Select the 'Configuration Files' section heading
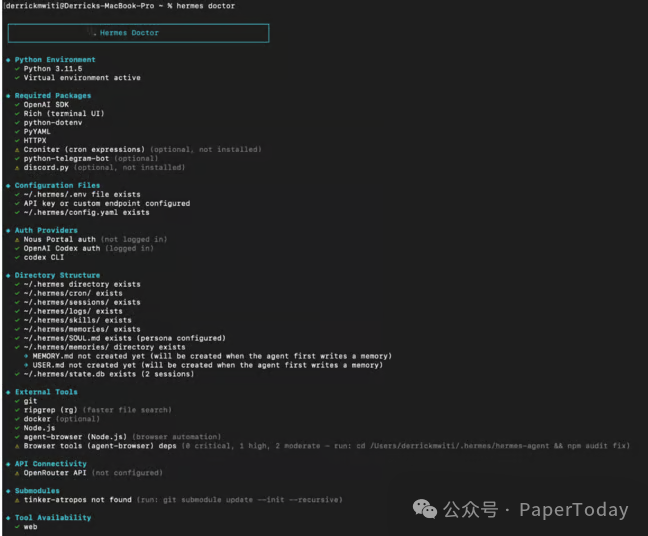This screenshot has width=648, height=536. [57, 186]
